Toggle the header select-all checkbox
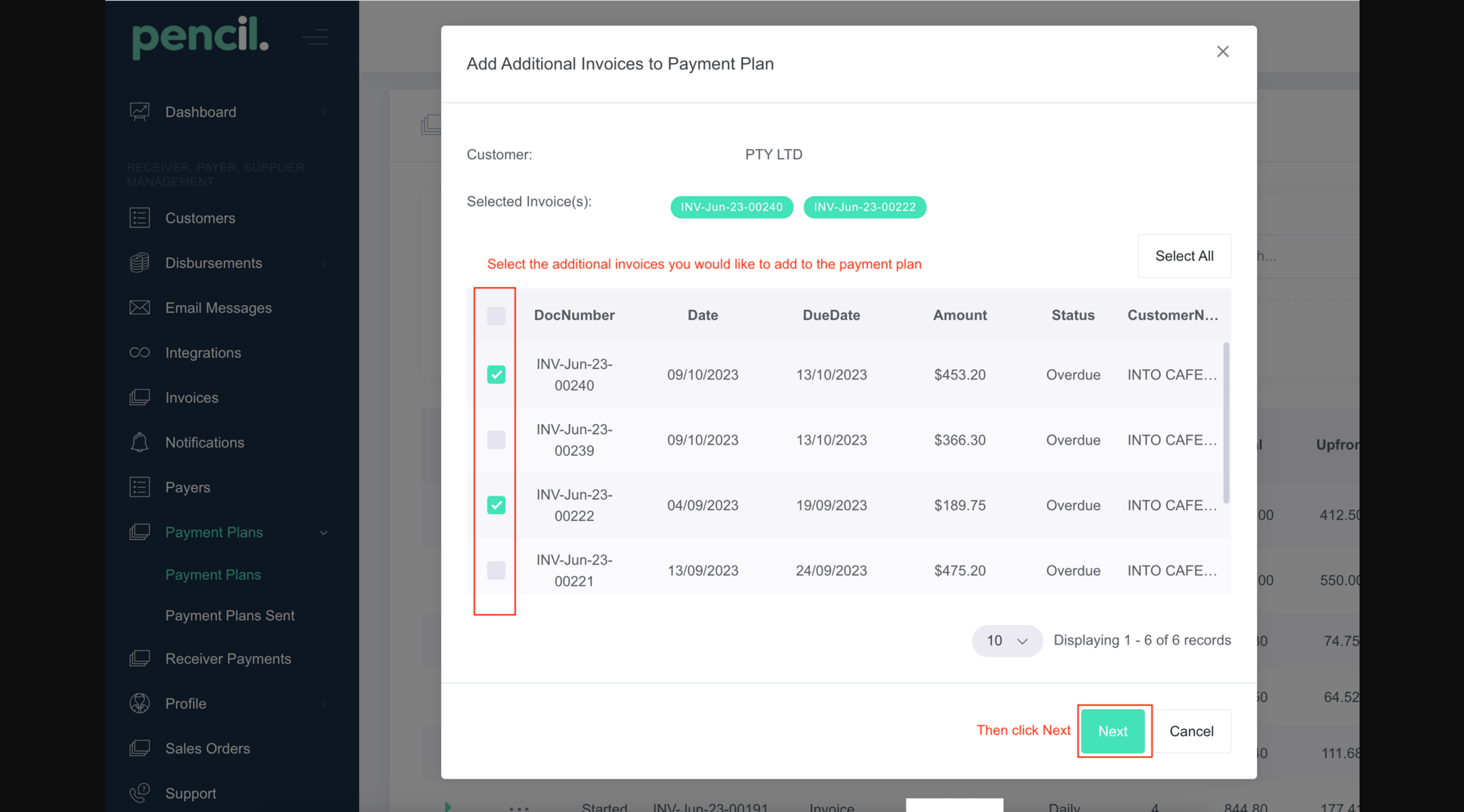 point(495,315)
